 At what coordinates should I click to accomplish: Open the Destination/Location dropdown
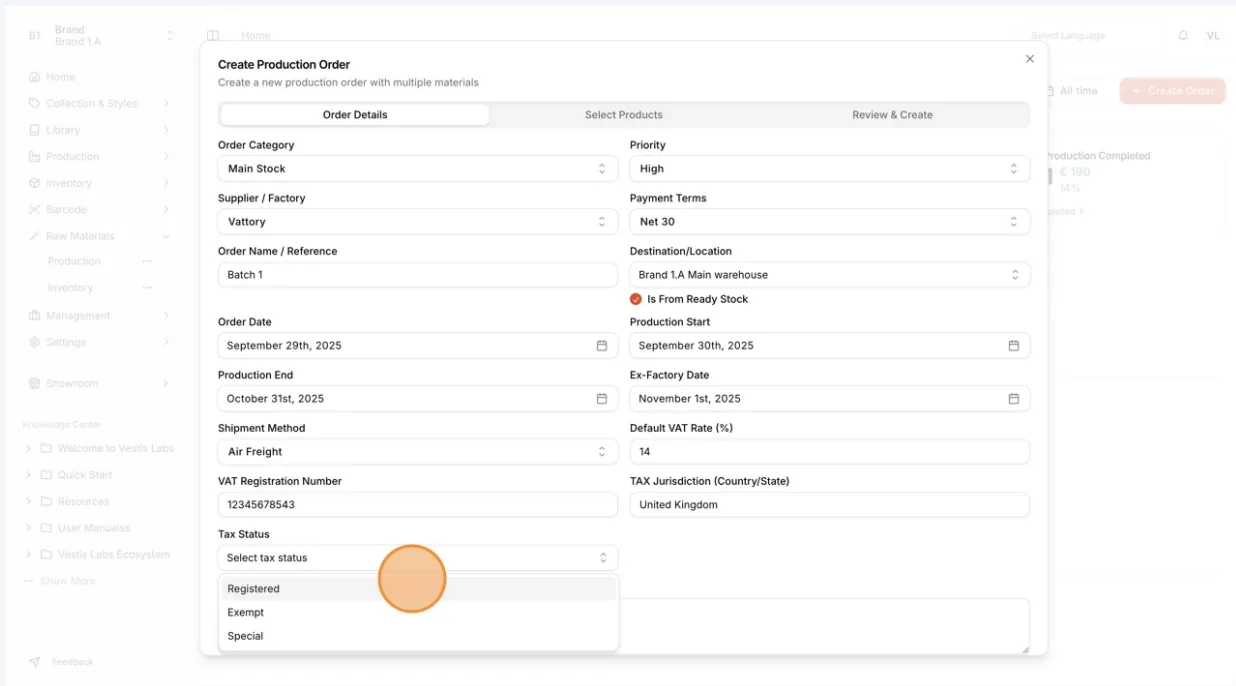tap(830, 275)
